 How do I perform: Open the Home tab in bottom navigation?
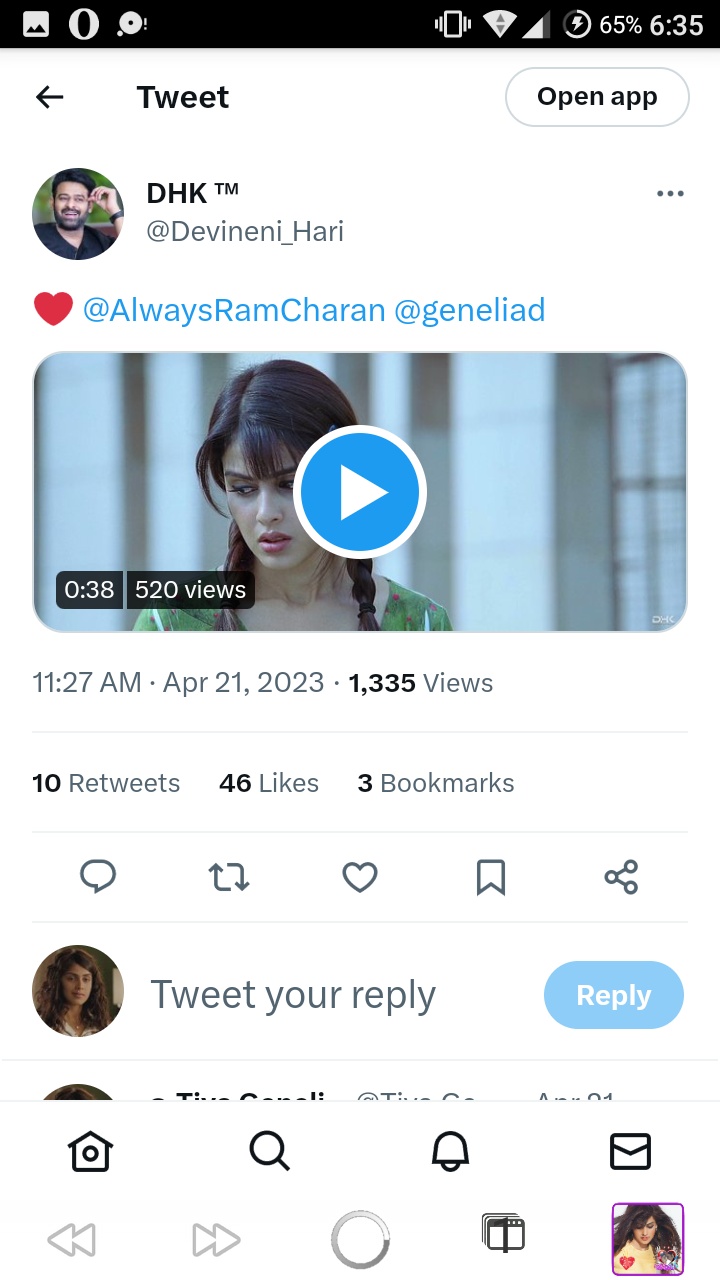[90, 1152]
